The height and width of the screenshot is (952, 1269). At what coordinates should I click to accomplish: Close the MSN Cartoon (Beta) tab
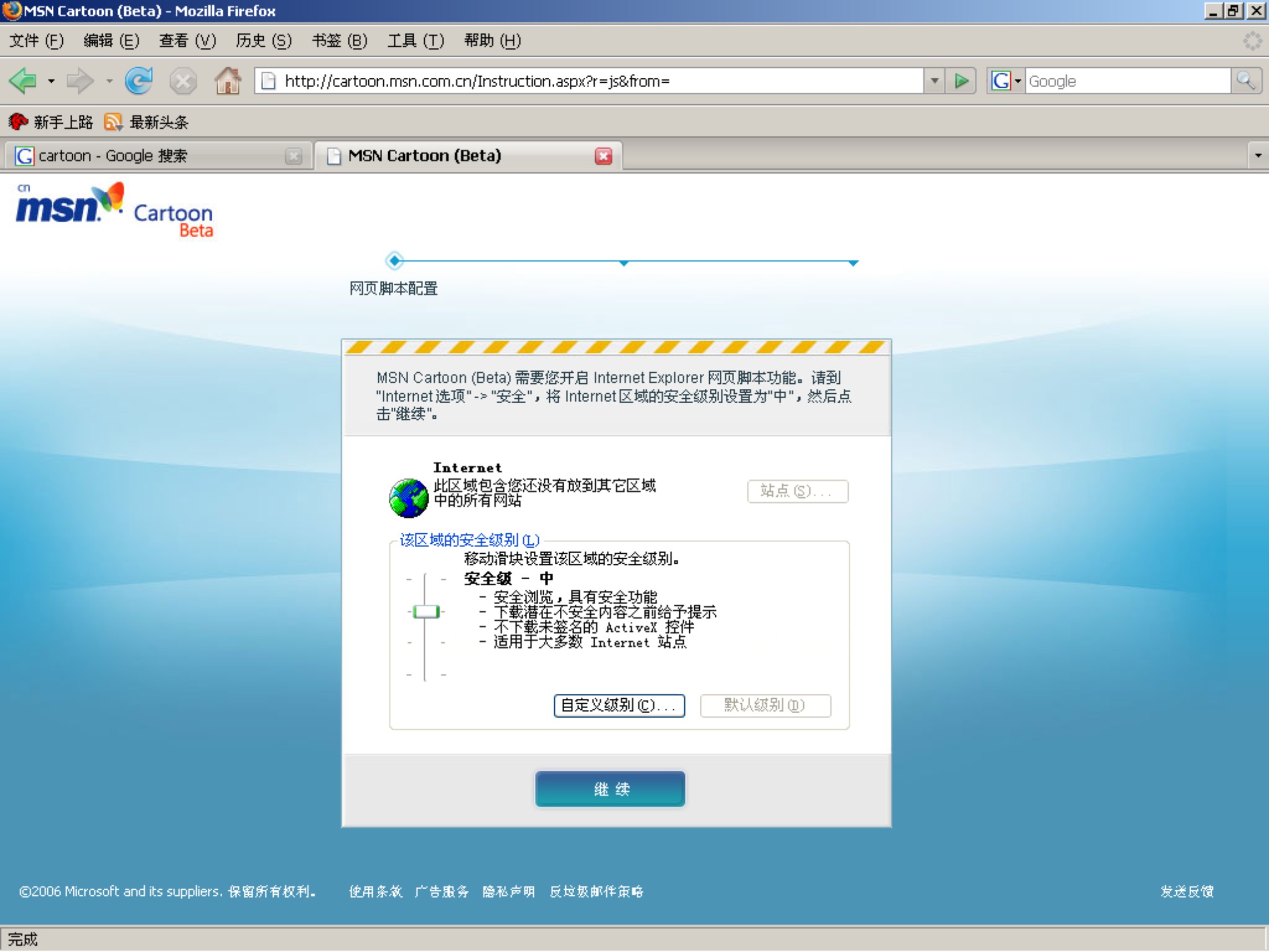(x=603, y=156)
